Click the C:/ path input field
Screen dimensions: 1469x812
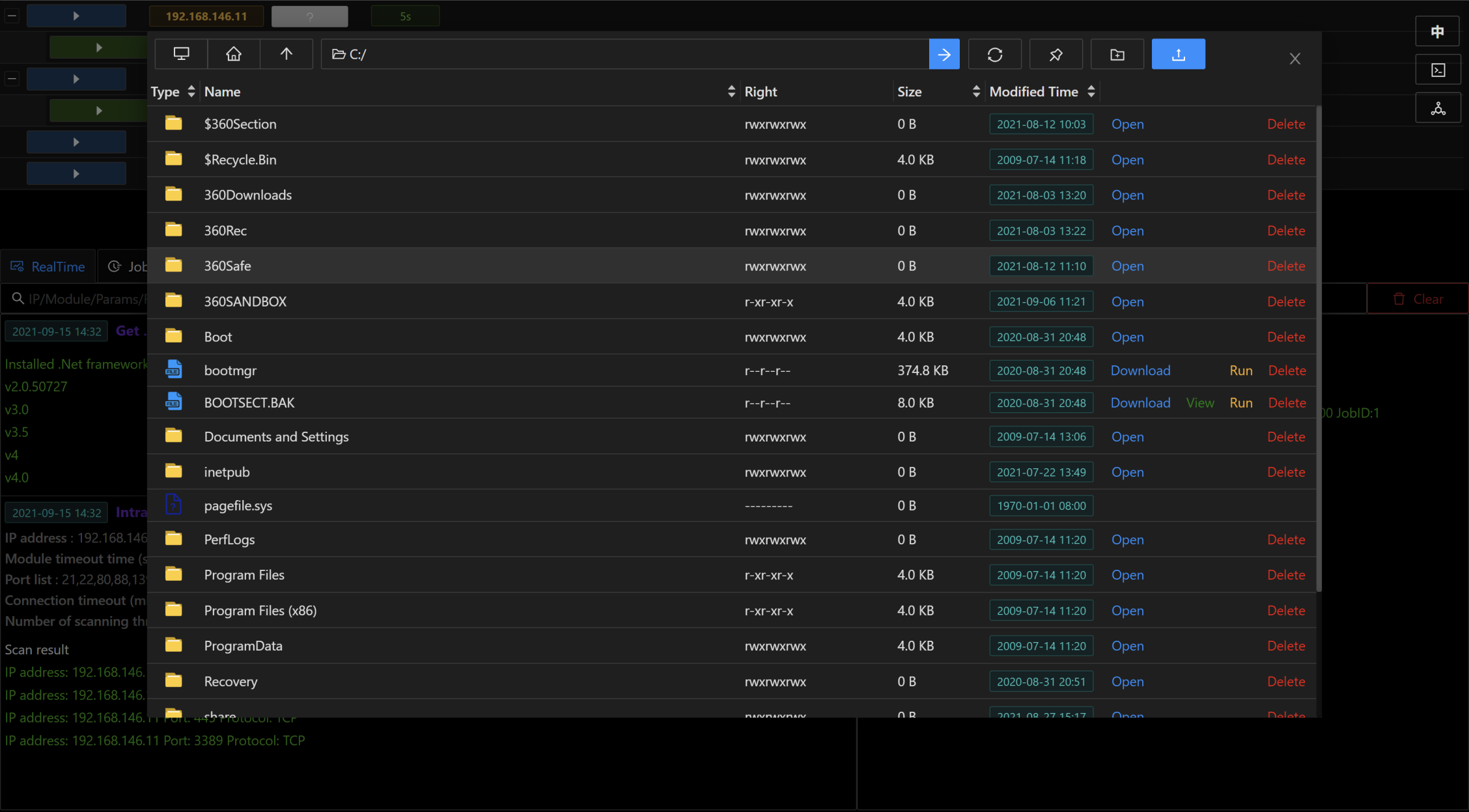pos(625,54)
